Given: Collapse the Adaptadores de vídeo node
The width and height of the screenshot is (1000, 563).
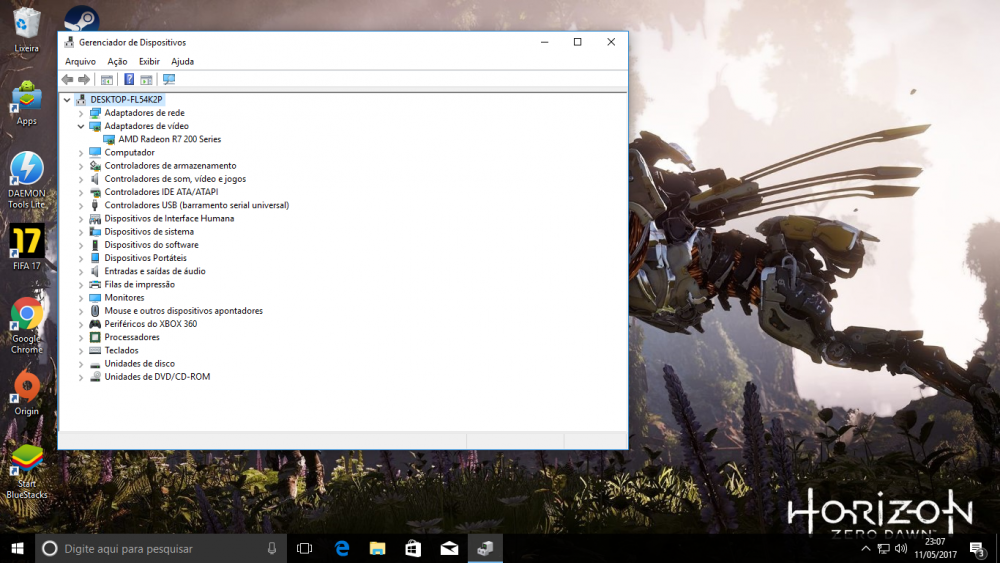Looking at the screenshot, I should pyautogui.click(x=82, y=127).
